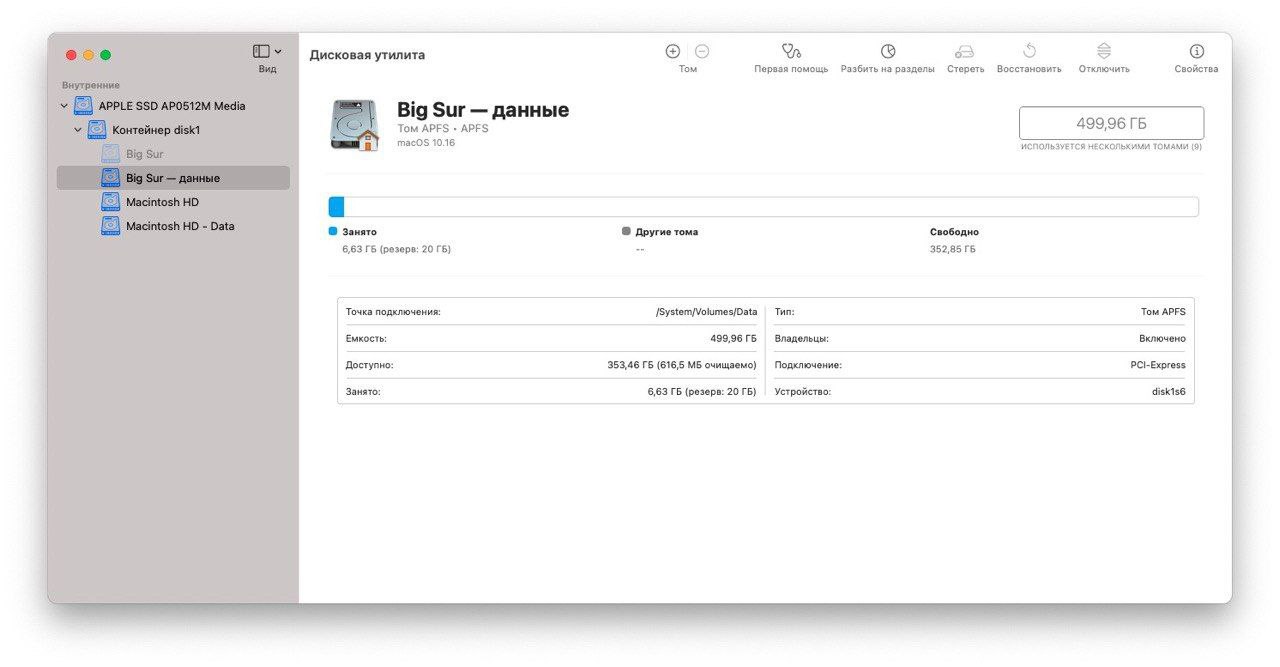Click the Restore (Восстановить) toolbar icon
The image size is (1280, 667).
point(1029,51)
